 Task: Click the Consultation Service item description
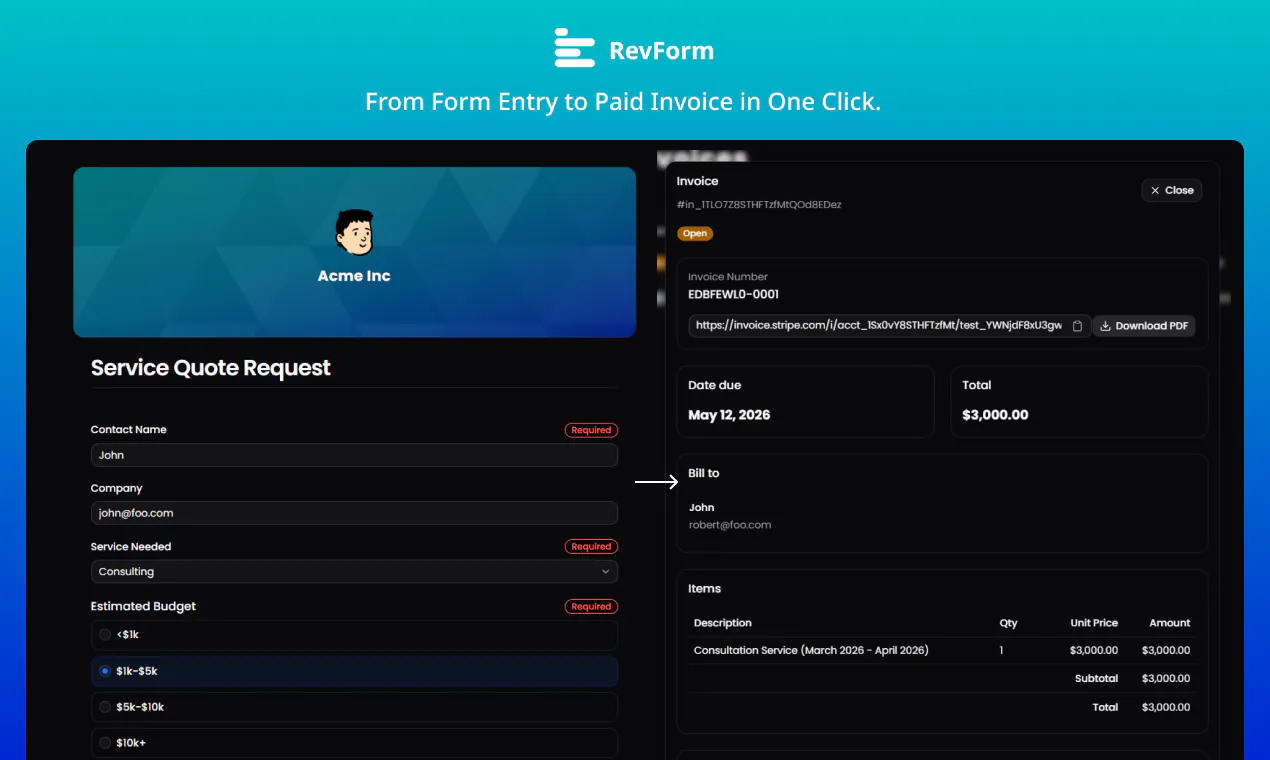(811, 650)
